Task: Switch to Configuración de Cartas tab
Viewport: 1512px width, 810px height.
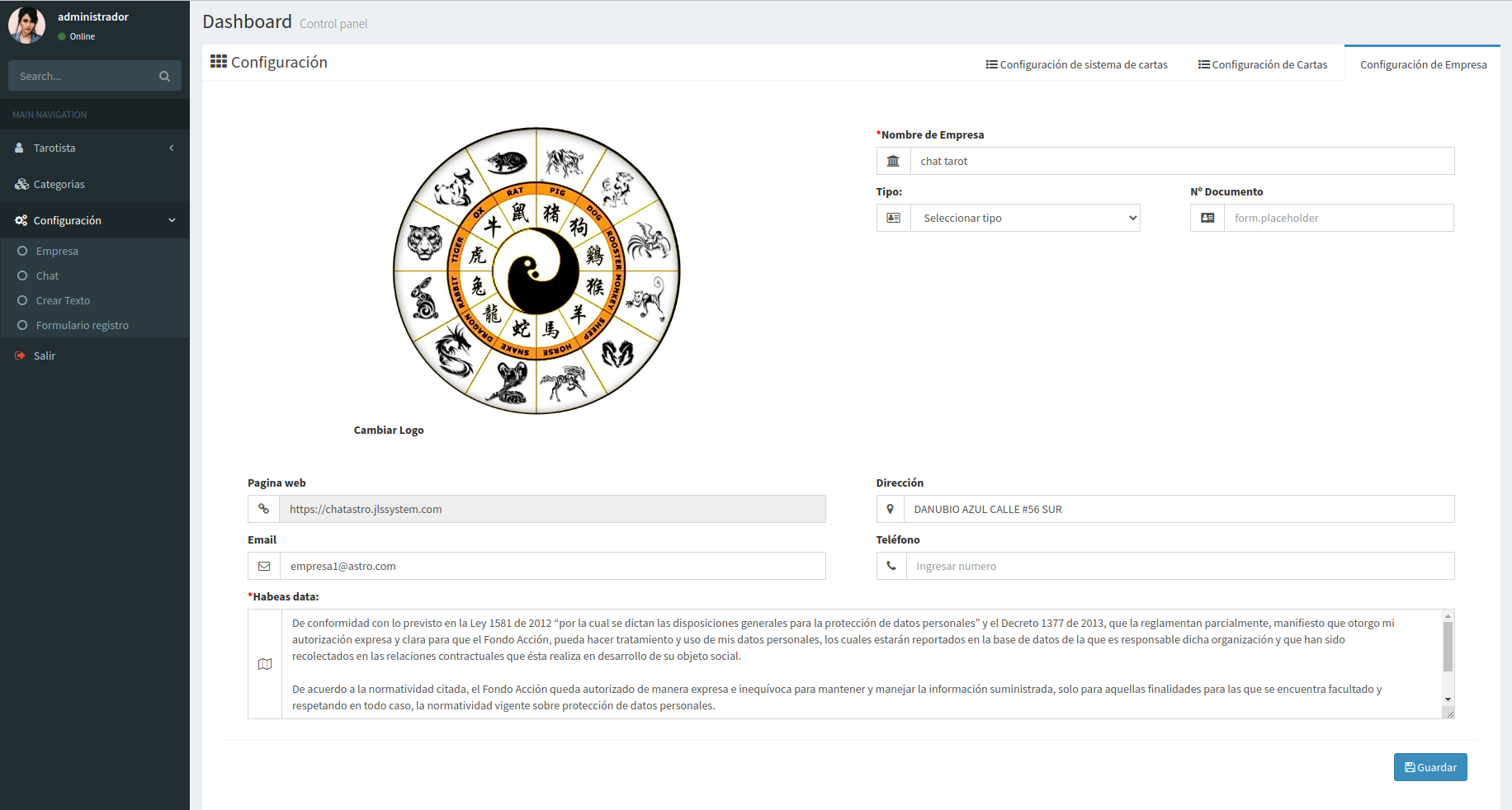Action: (1263, 64)
